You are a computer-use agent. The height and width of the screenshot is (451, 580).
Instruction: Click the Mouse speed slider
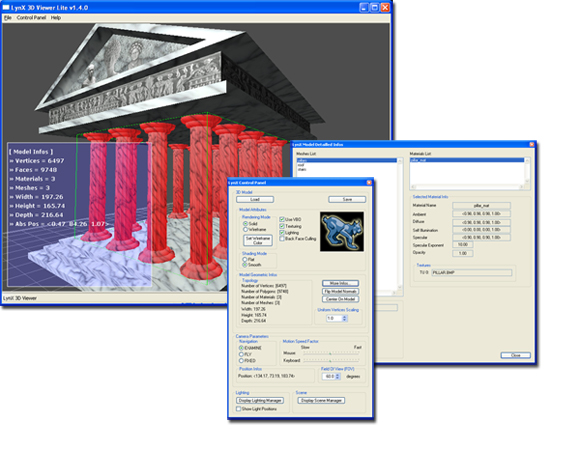tap(331, 353)
